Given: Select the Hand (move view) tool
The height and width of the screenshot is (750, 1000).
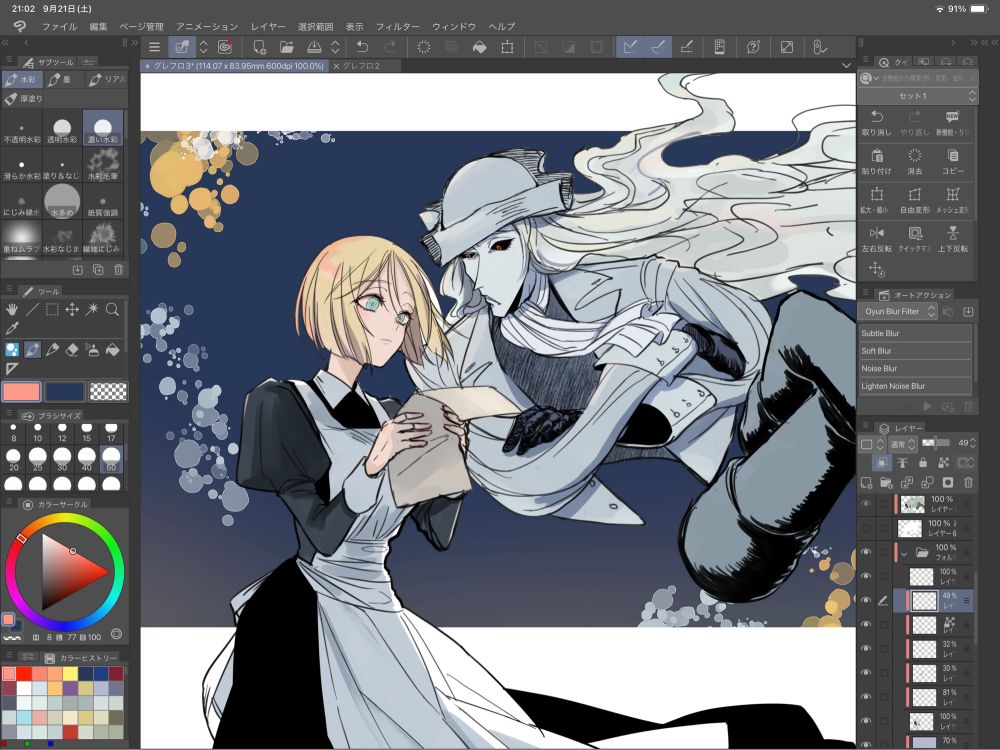Looking at the screenshot, I should coord(12,309).
